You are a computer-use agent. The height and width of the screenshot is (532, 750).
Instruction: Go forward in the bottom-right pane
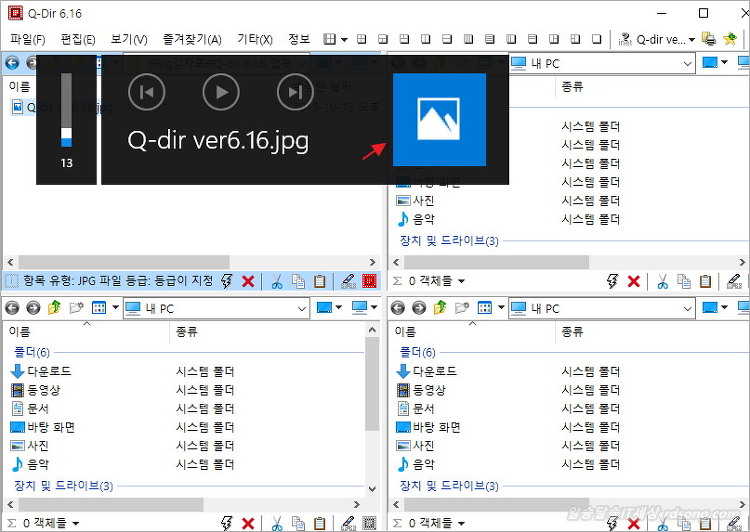(419, 308)
